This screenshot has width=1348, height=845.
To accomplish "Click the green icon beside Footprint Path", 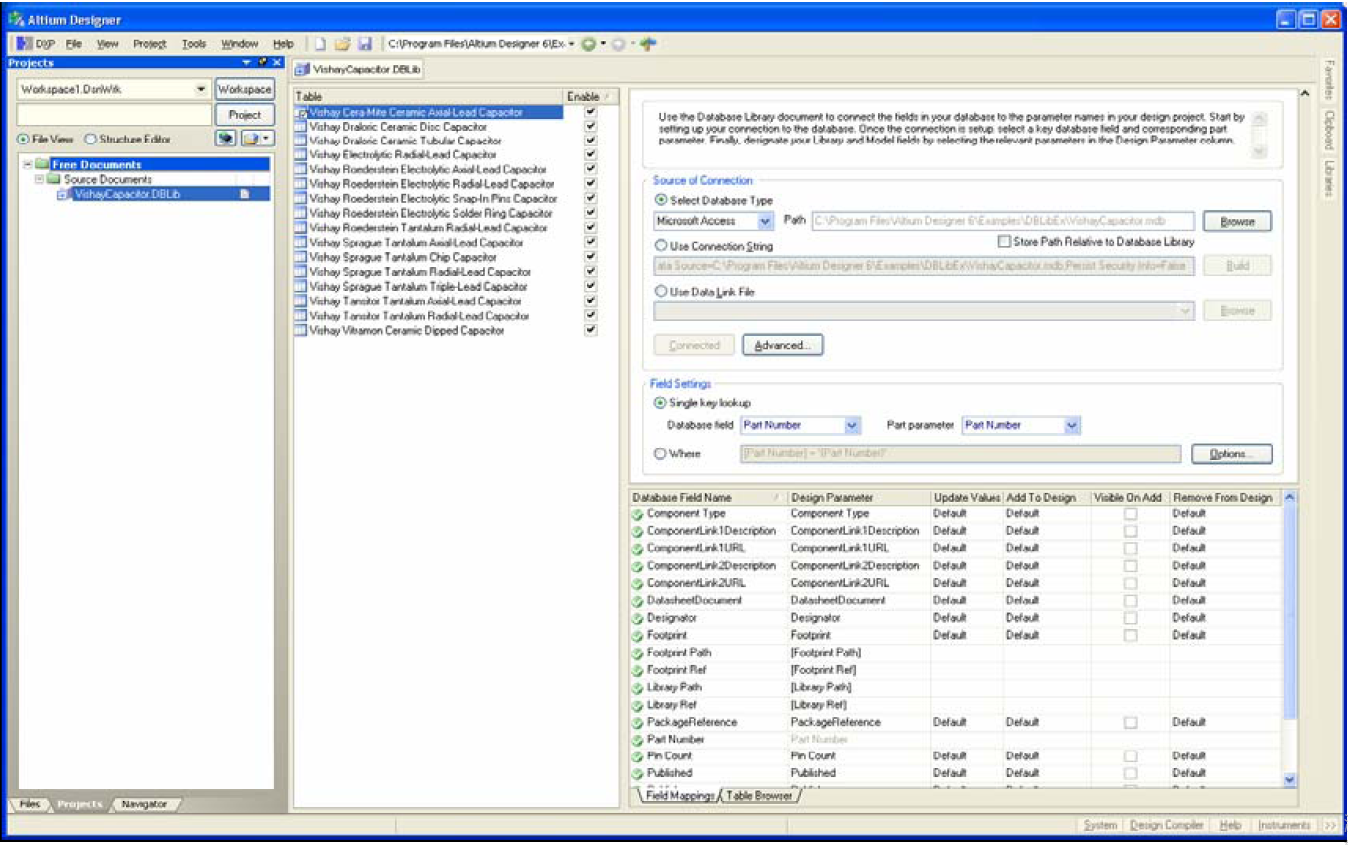I will pos(637,653).
